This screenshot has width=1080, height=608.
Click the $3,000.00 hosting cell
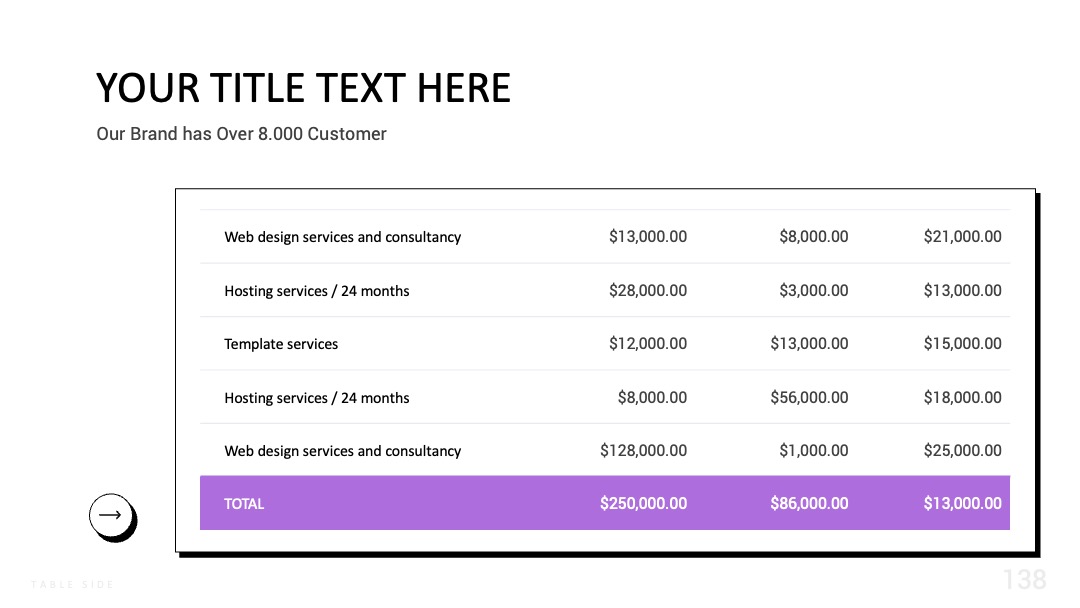(x=813, y=291)
